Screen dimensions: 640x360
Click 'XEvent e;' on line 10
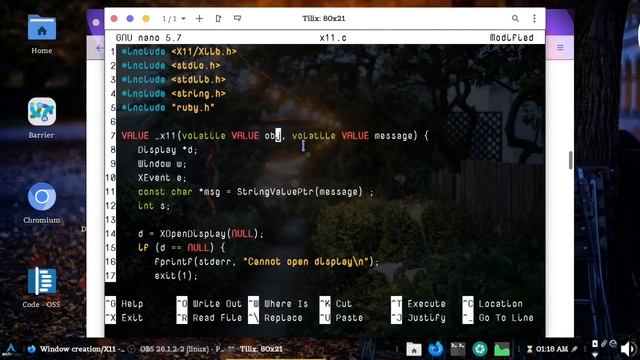[162, 178]
